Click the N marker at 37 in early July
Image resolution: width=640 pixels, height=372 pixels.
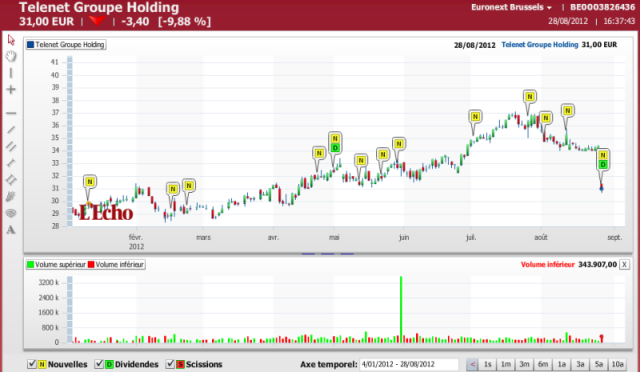[475, 117]
